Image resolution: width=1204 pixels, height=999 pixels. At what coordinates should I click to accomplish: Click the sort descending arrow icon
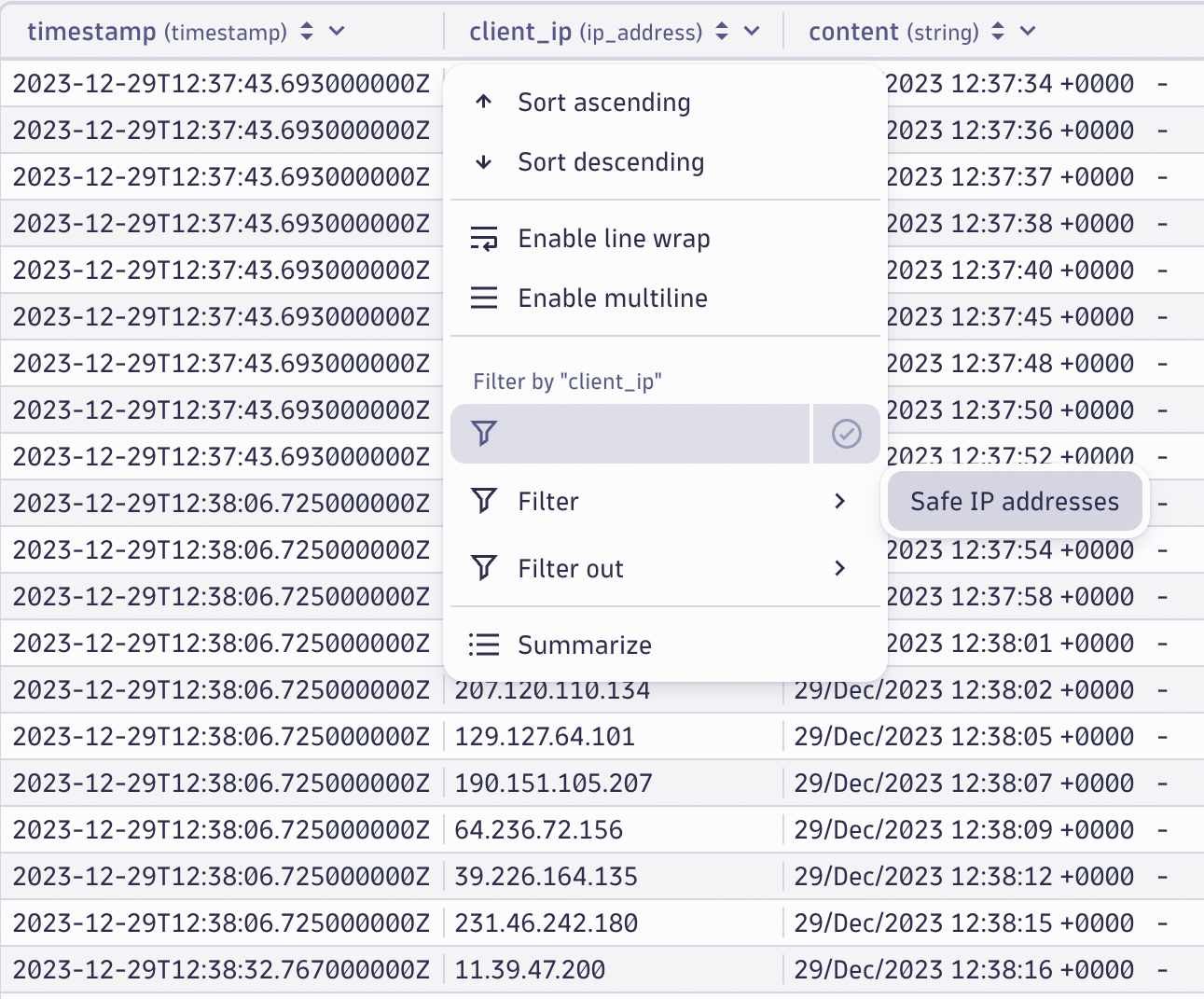(x=484, y=161)
